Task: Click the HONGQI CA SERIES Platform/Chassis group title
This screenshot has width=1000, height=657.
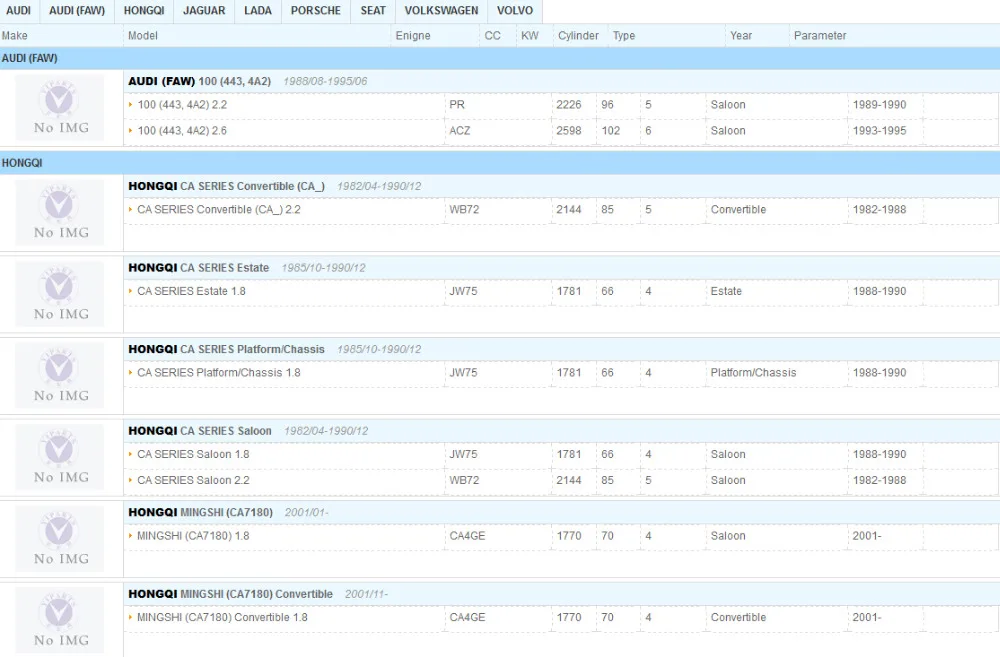Action: click(x=226, y=350)
